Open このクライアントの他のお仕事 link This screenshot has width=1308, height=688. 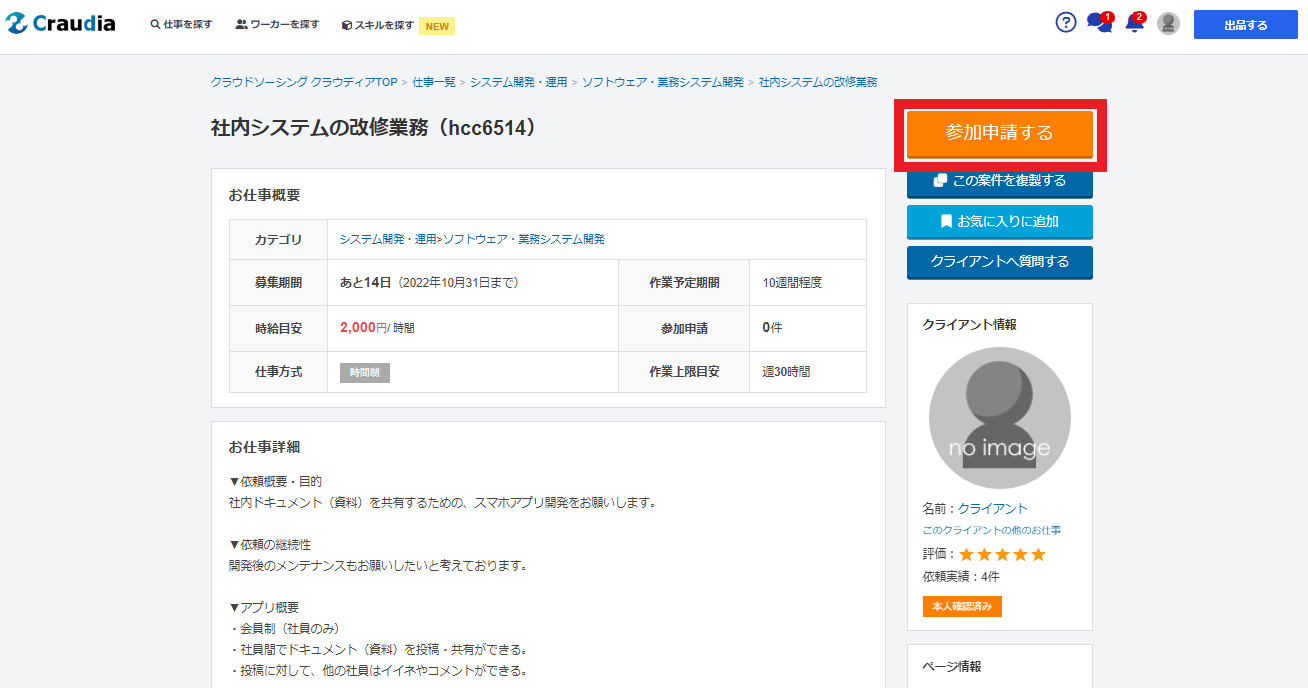[991, 530]
